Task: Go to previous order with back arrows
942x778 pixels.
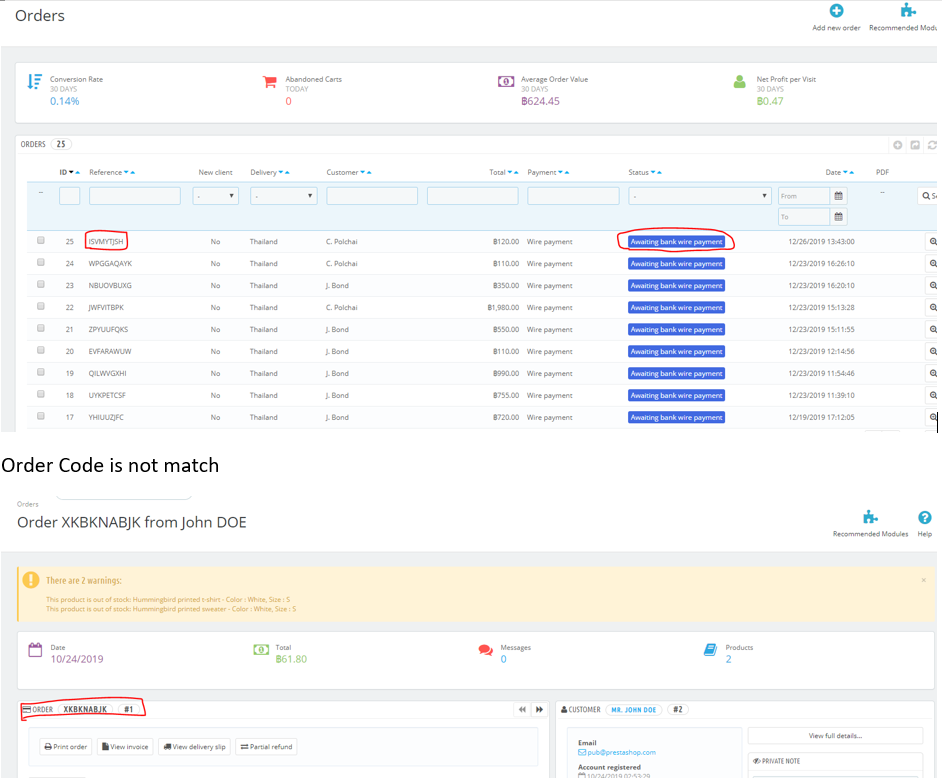Action: [x=522, y=710]
